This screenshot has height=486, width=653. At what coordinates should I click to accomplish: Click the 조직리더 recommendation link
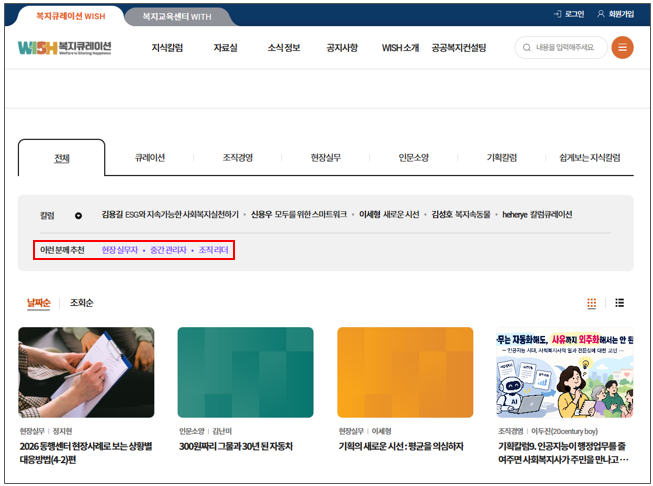(213, 250)
